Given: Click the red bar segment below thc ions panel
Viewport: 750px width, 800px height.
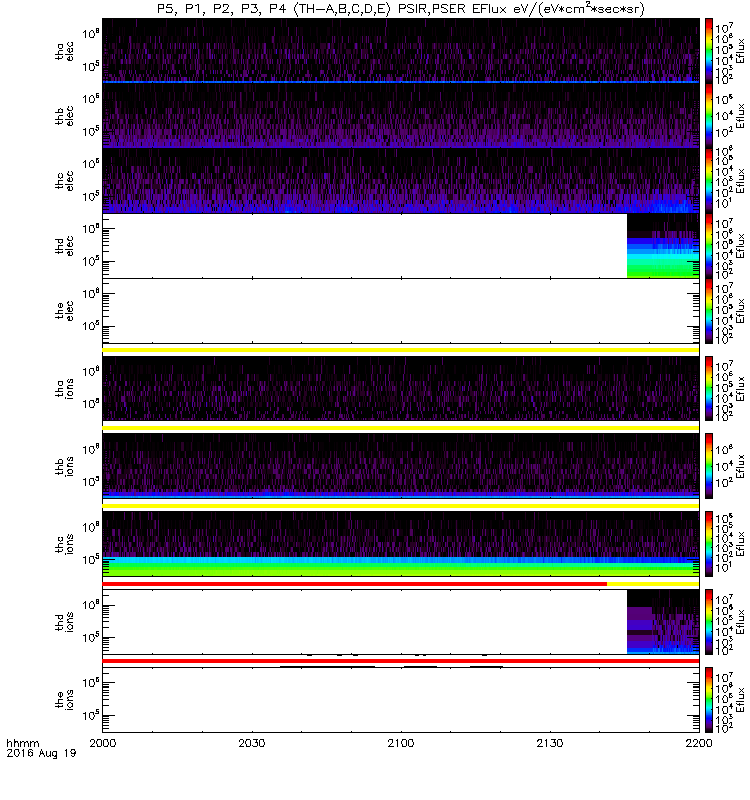Looking at the screenshot, I should click(355, 583).
